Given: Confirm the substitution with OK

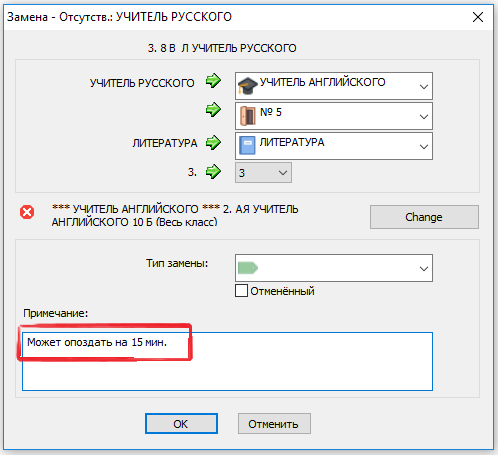Looking at the screenshot, I should (181, 424).
